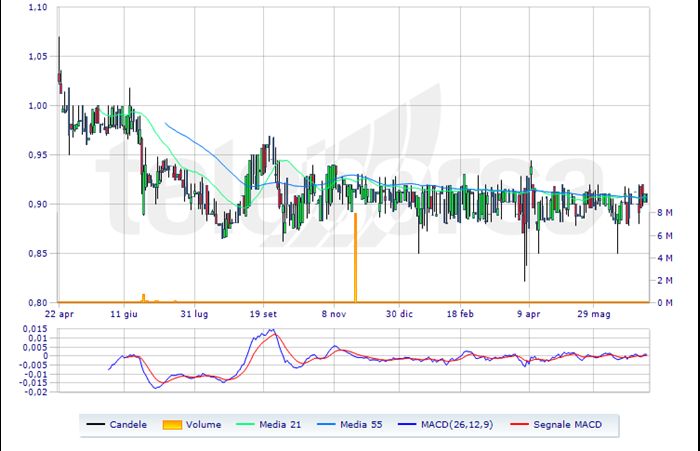The height and width of the screenshot is (451, 700).
Task: Click the 22 apr date label
Action: tap(59, 314)
